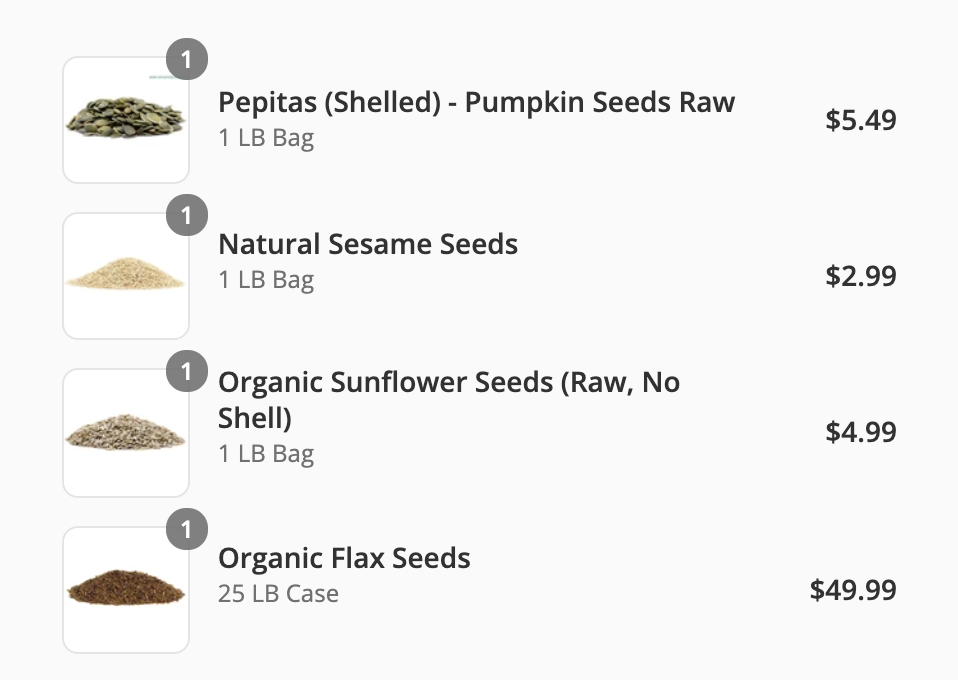
Task: Select the Organic Flax Seeds product image
Action: coord(126,590)
